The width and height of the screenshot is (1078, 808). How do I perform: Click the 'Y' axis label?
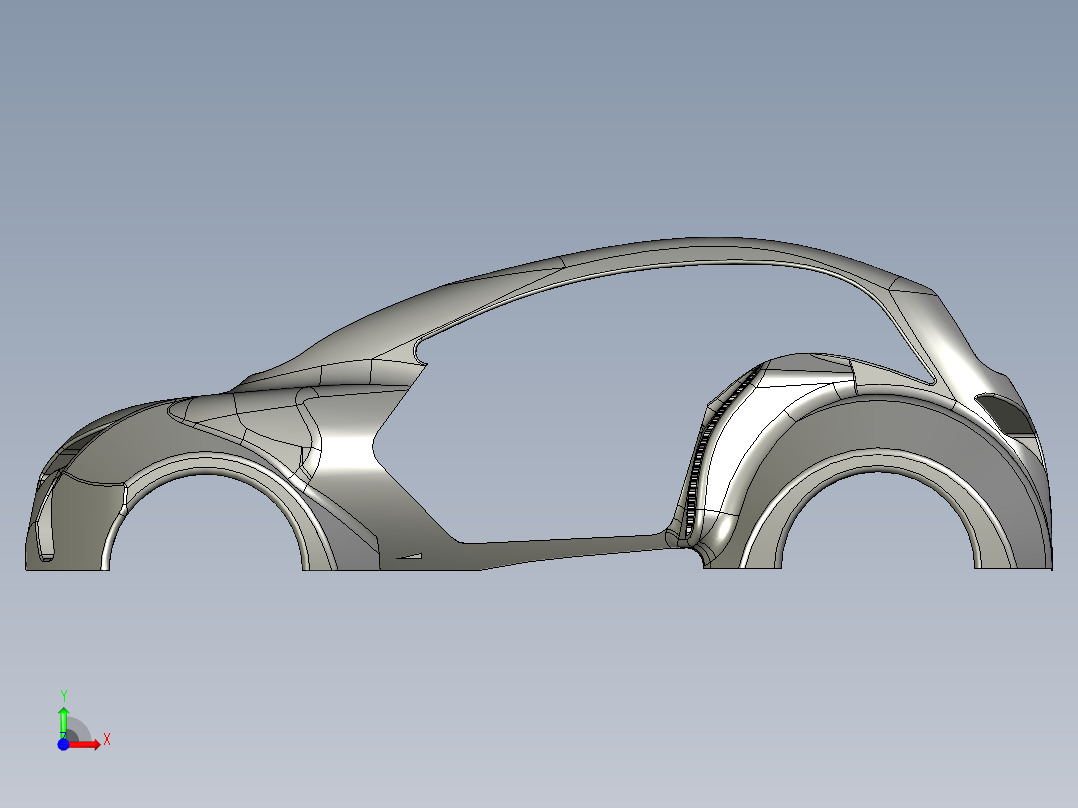tap(63, 696)
